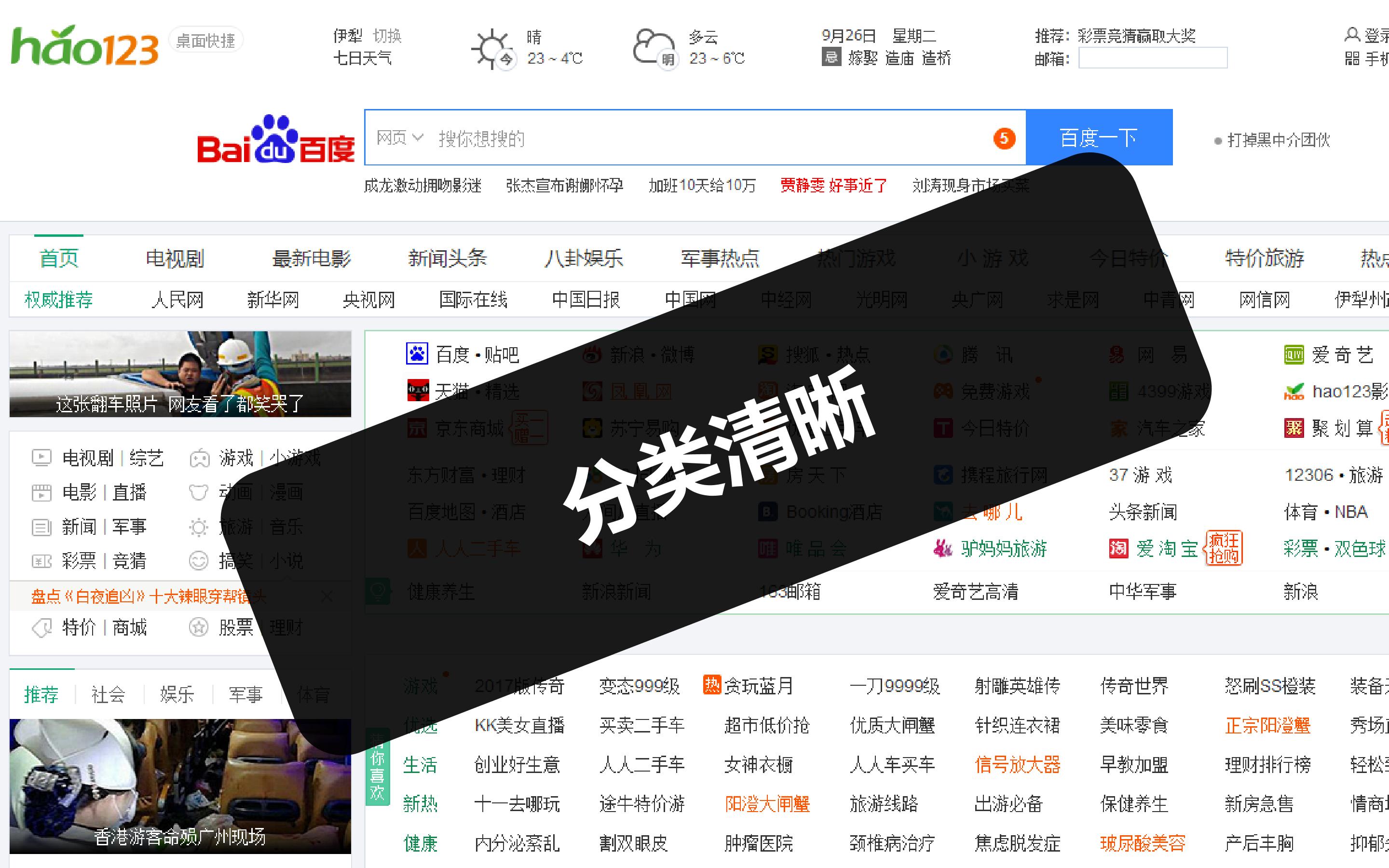Click the smiley icon beside 搞笑
The width and height of the screenshot is (1389, 868).
click(x=199, y=561)
